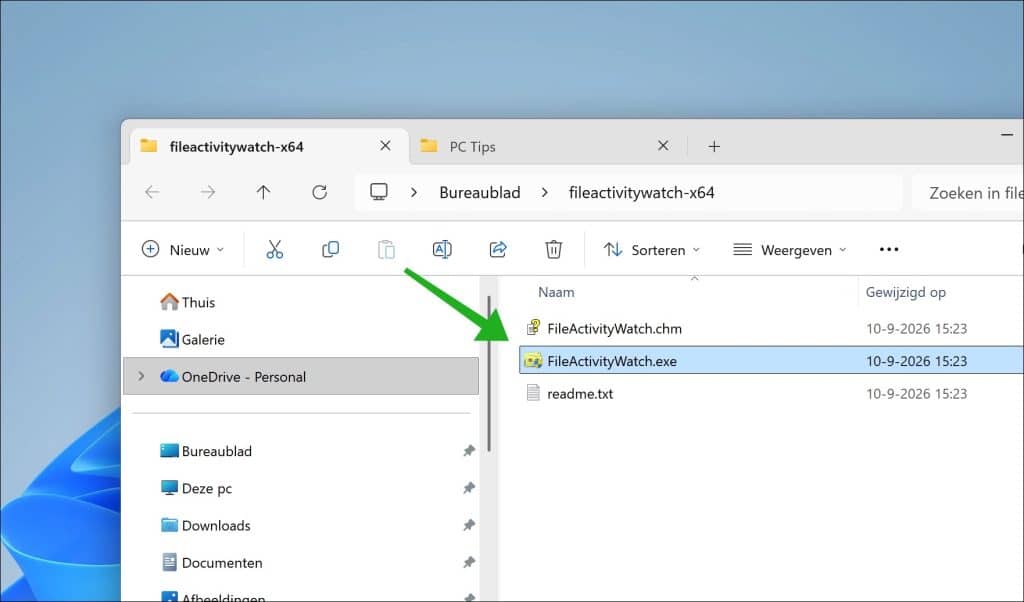Click the Copy icon in toolbar
Image resolution: width=1024 pixels, height=602 pixels.
coord(330,249)
